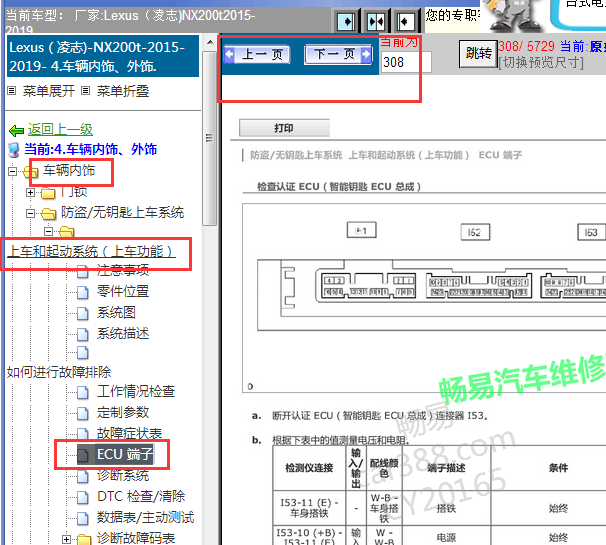Click the left-arrow panel layout icon

pyautogui.click(x=406, y=22)
